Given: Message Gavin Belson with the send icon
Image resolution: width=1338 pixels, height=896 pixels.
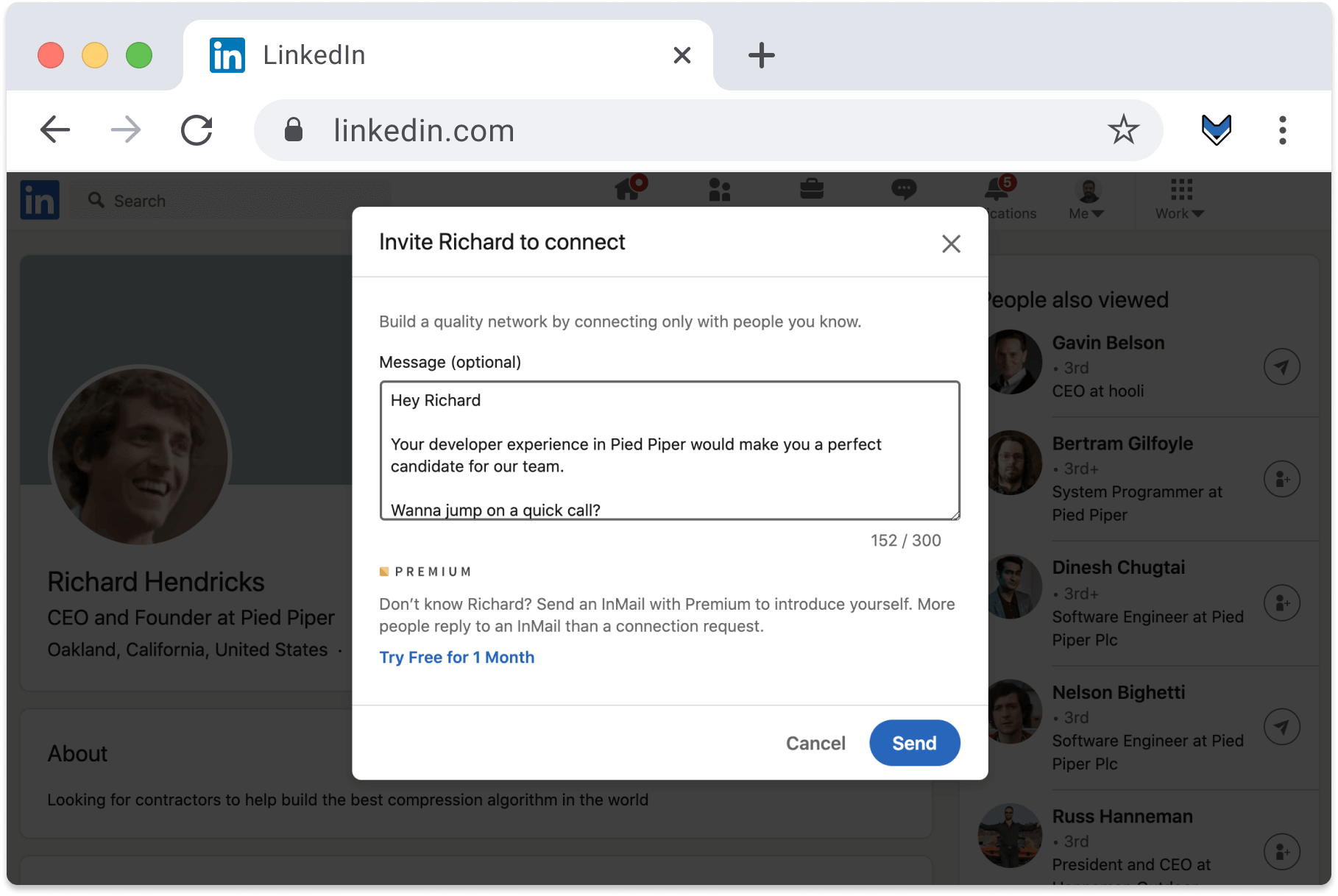Looking at the screenshot, I should click(1281, 367).
